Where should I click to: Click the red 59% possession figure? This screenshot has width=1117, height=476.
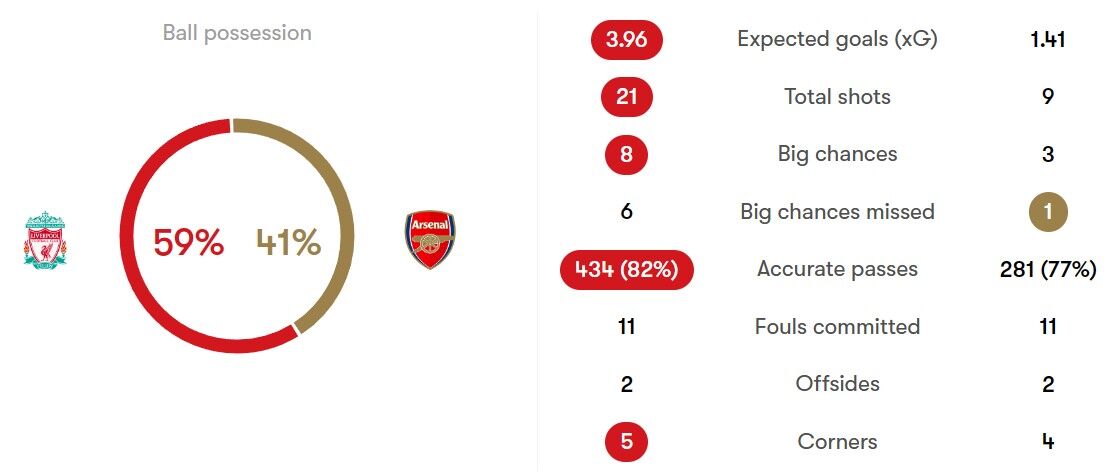click(188, 242)
